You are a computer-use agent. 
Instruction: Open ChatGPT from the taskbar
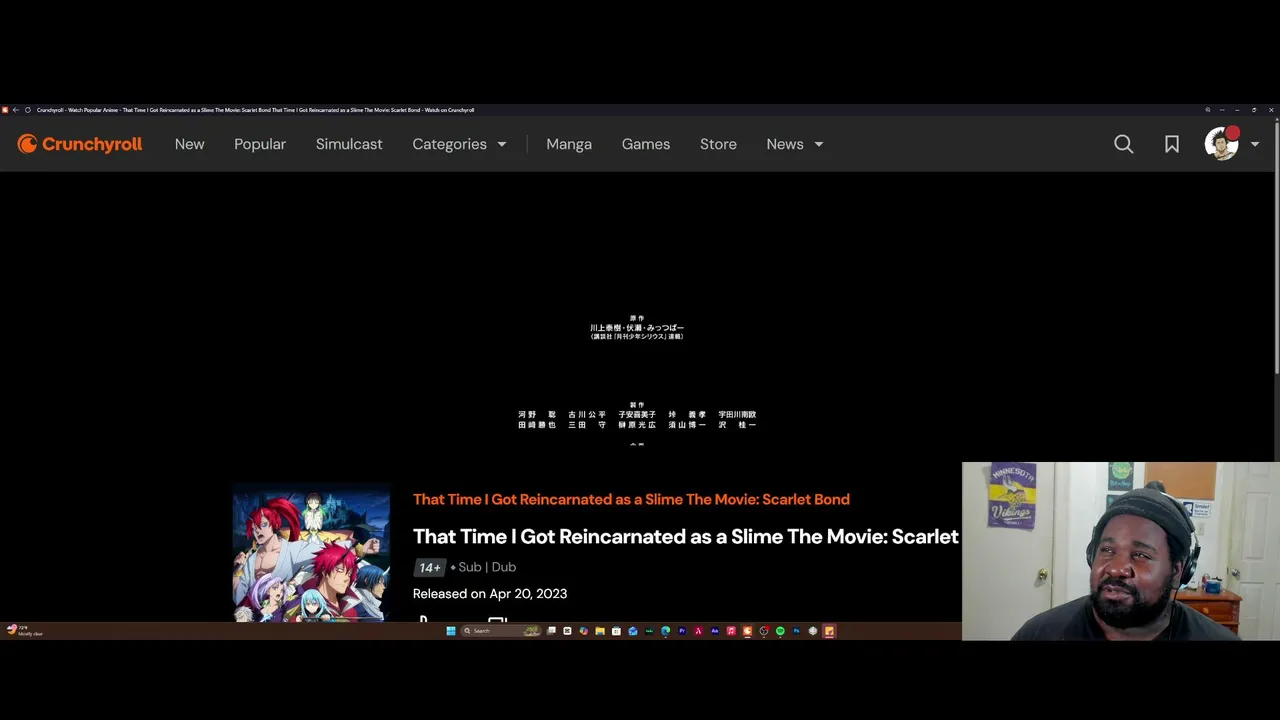812,631
